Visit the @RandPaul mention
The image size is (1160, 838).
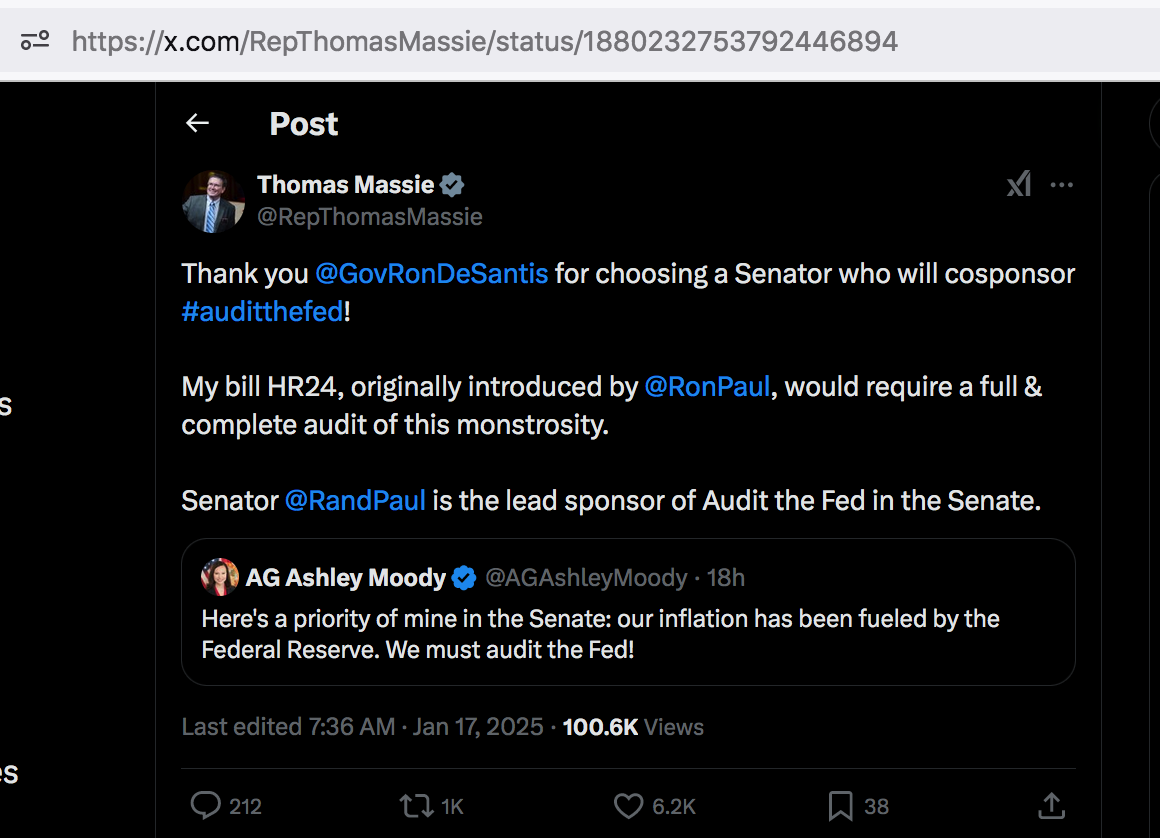pyautogui.click(x=355, y=500)
